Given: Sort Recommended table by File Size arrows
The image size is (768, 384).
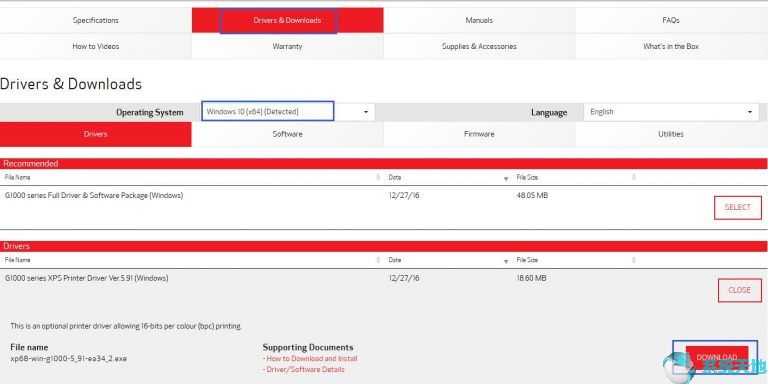Looking at the screenshot, I should point(634,177).
